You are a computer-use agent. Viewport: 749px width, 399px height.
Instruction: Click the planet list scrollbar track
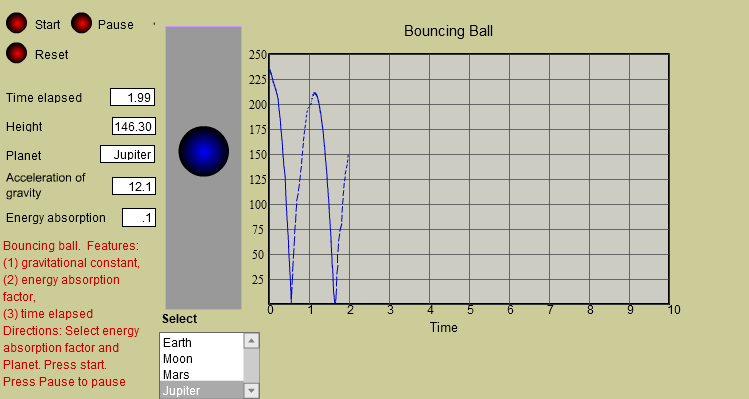tap(251, 366)
